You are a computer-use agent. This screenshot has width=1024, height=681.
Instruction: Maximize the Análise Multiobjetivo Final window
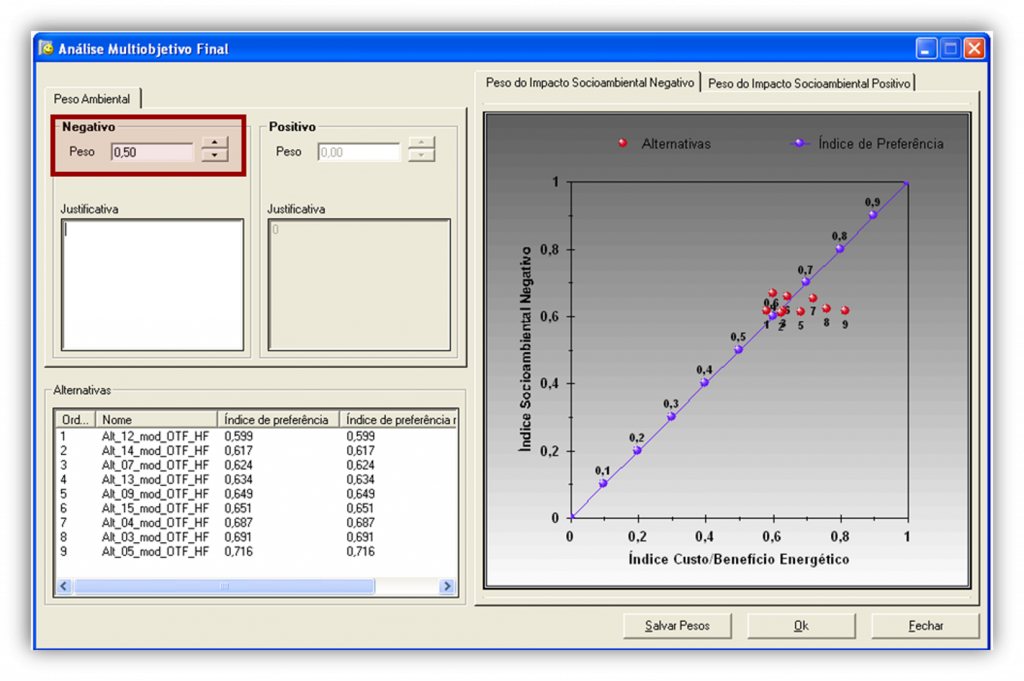950,48
